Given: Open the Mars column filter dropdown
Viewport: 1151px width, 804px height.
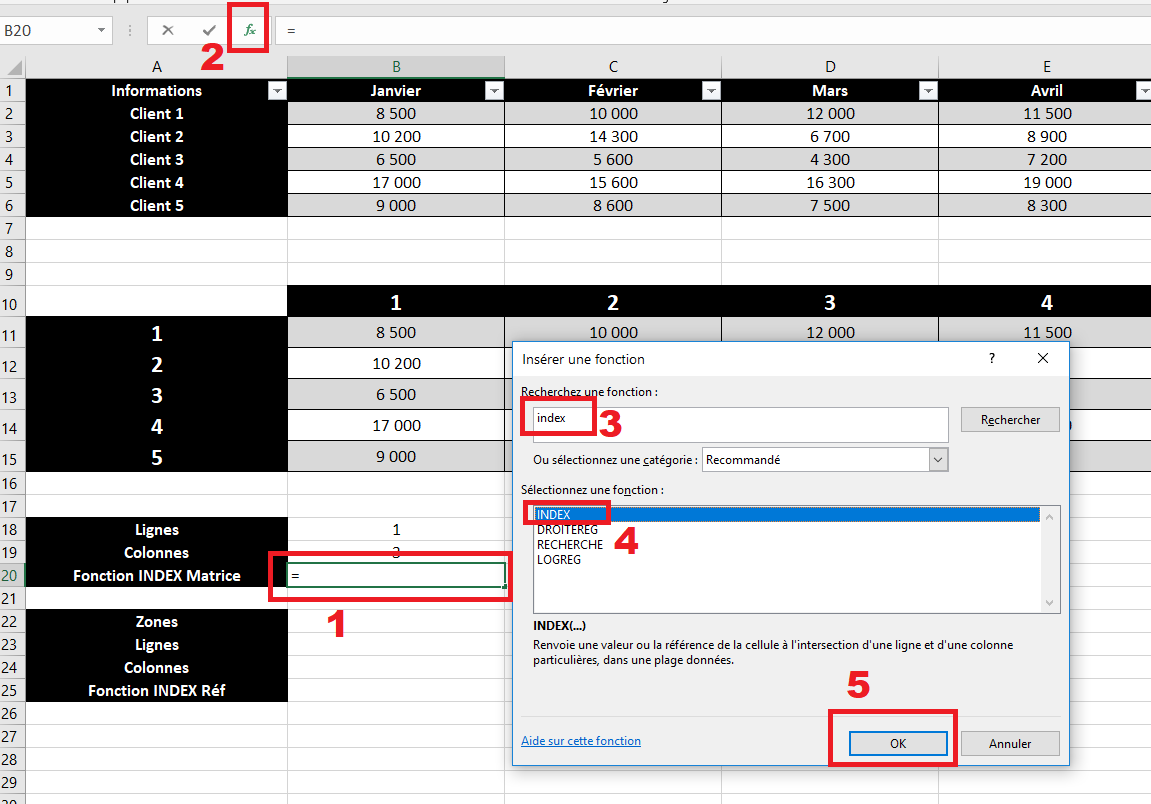Looking at the screenshot, I should (x=928, y=91).
